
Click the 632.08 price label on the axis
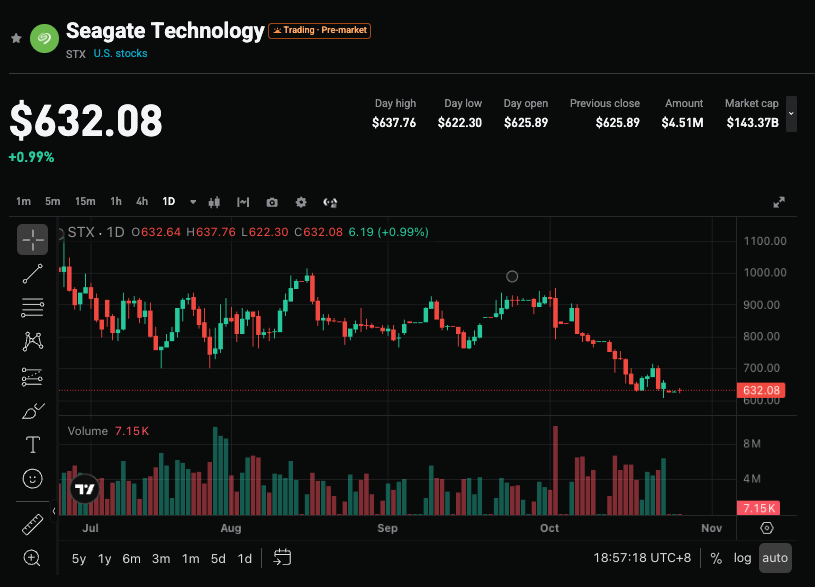pyautogui.click(x=761, y=390)
